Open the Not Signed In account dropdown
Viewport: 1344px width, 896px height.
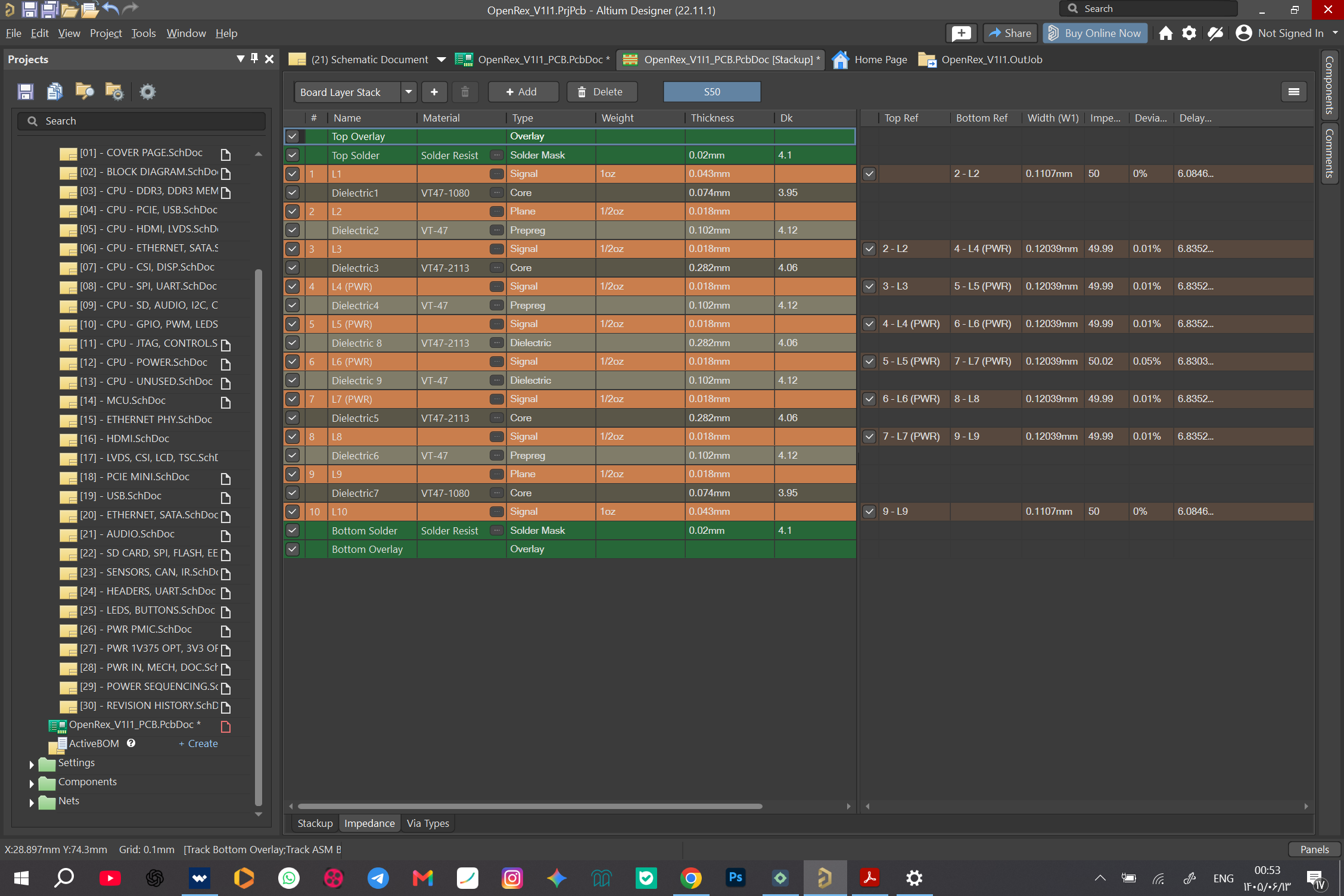(1335, 33)
